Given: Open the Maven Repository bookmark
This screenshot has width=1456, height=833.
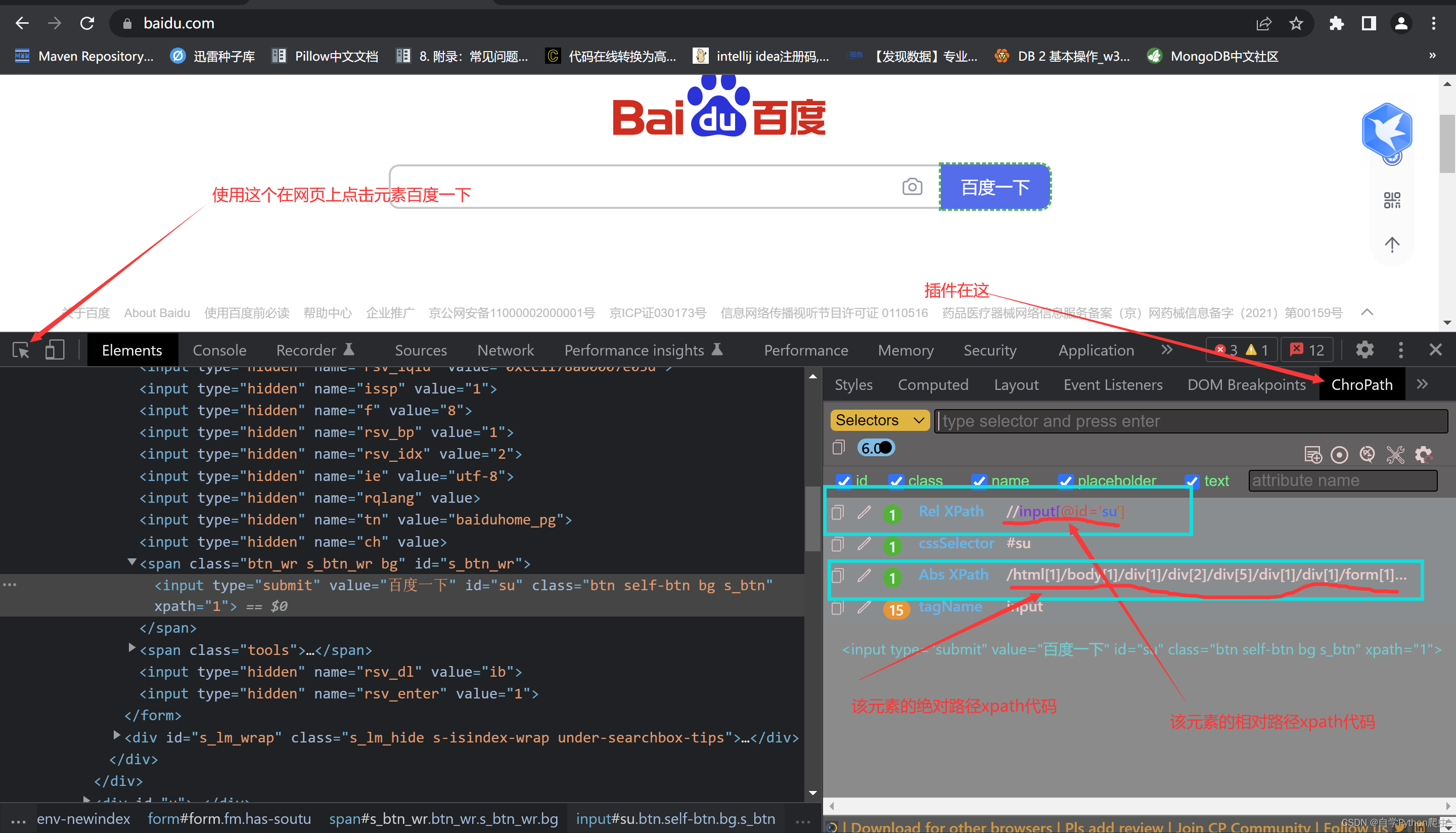Looking at the screenshot, I should 84,56.
